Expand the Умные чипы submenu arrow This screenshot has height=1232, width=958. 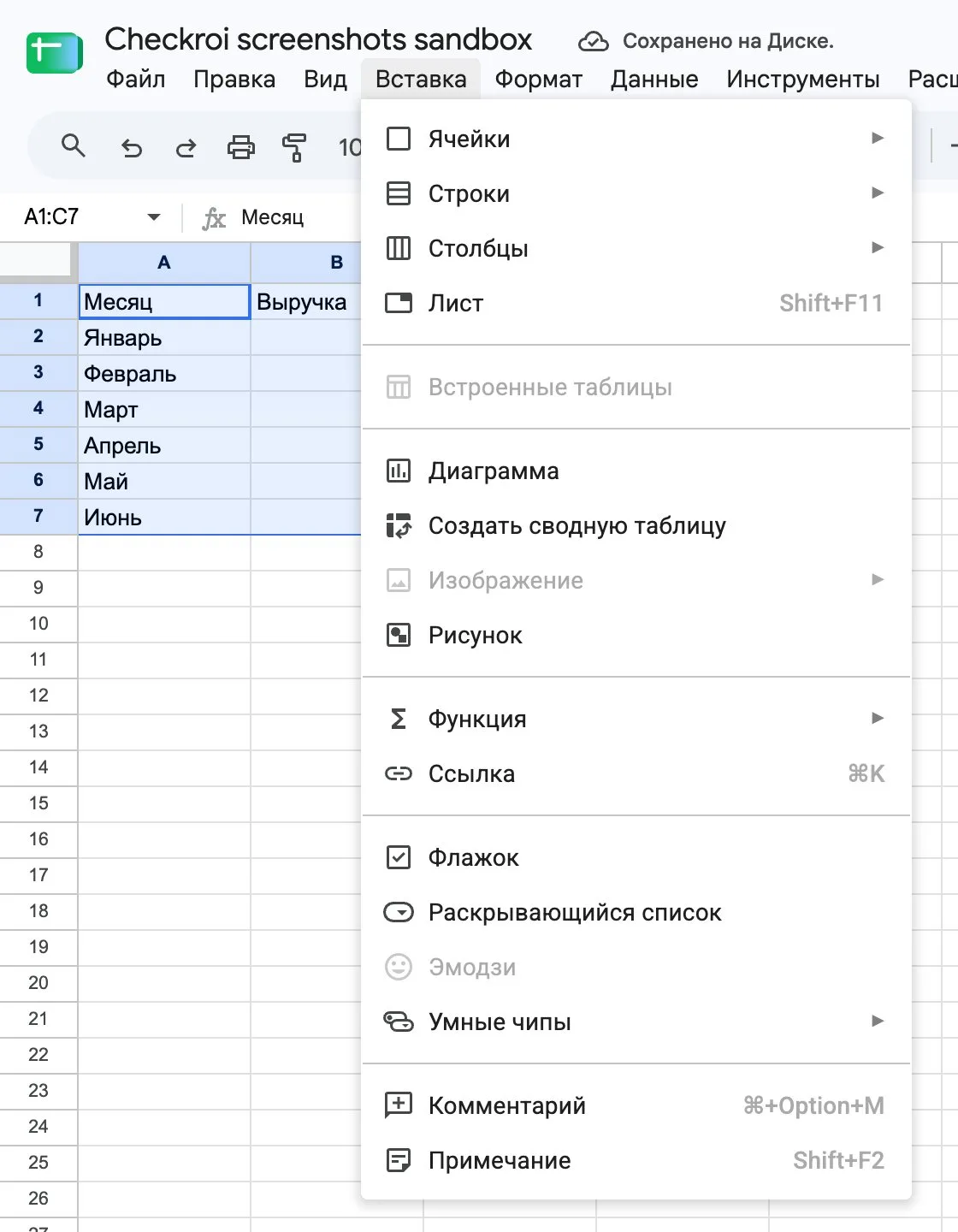click(878, 1021)
